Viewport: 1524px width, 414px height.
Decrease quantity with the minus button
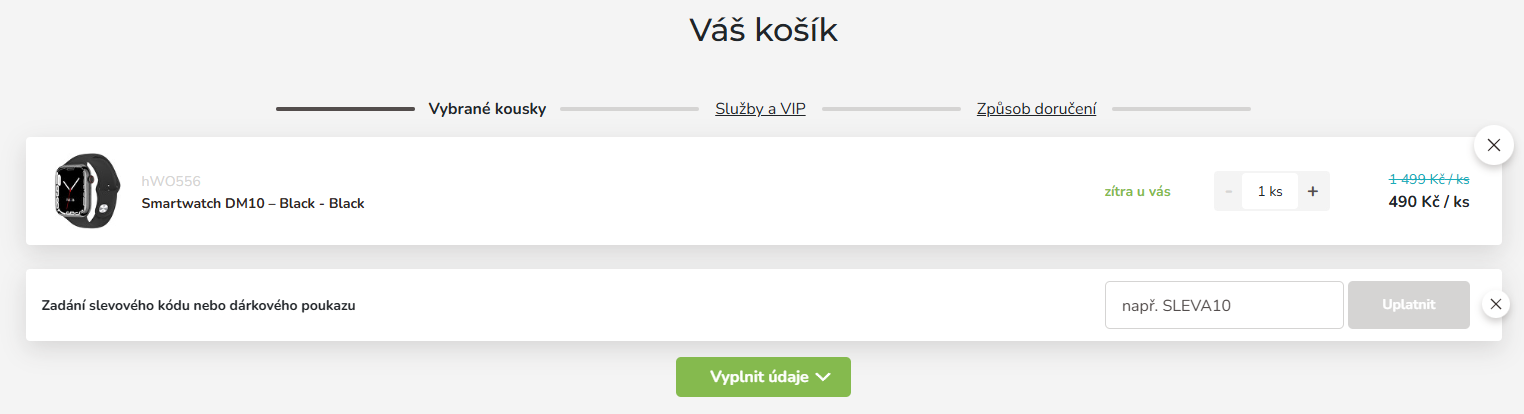1228,191
